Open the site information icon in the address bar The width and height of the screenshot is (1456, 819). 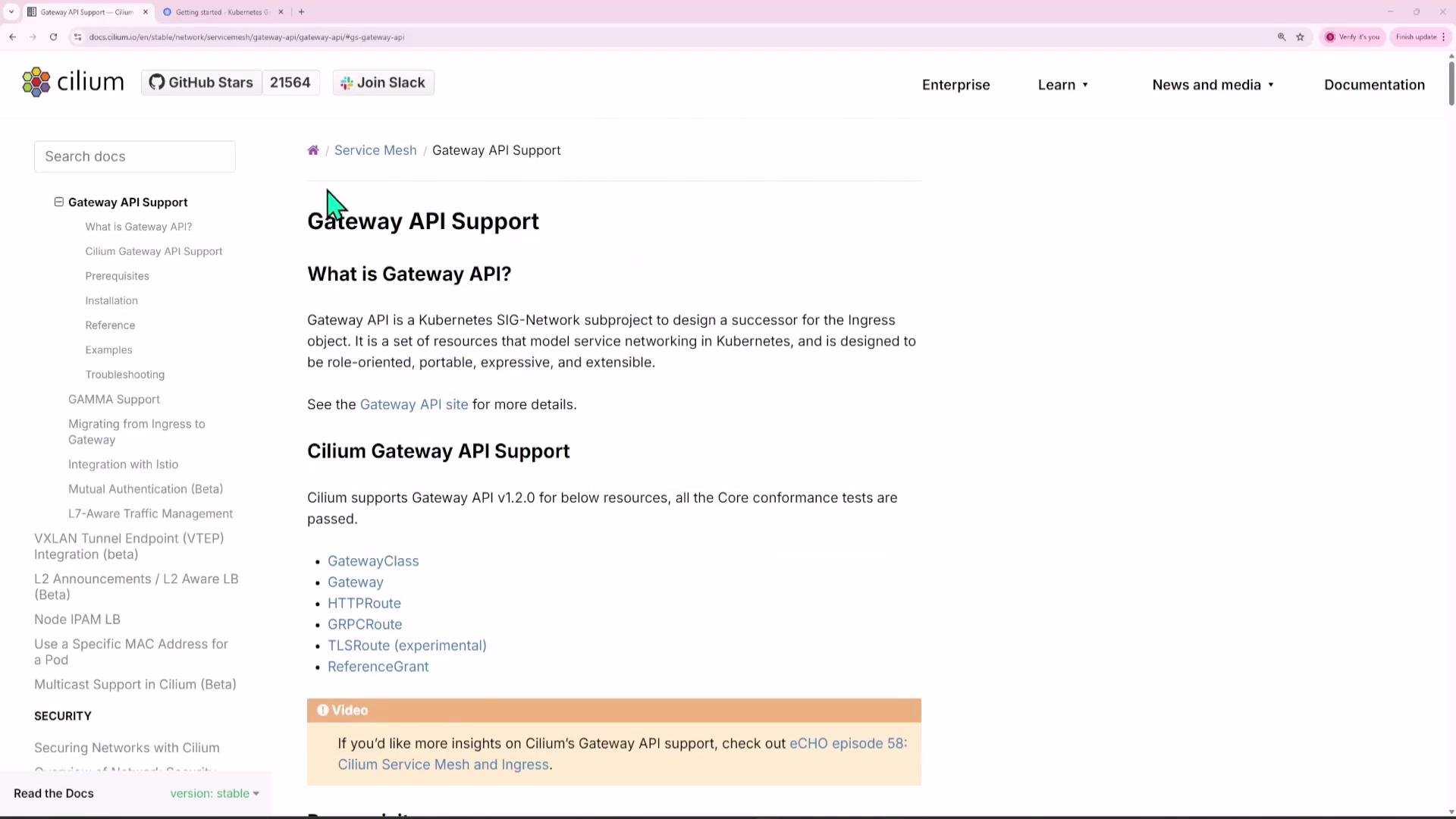click(77, 36)
